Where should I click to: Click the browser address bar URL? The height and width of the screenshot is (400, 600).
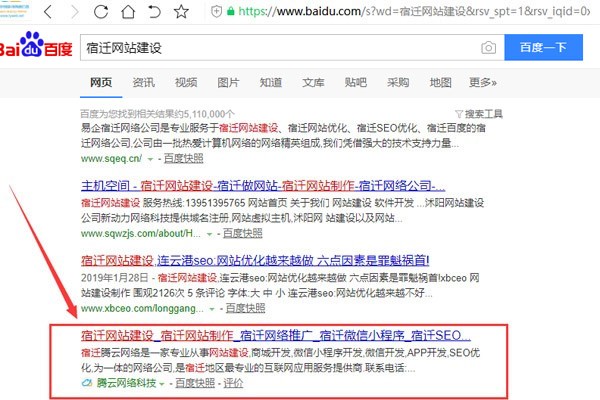click(414, 12)
